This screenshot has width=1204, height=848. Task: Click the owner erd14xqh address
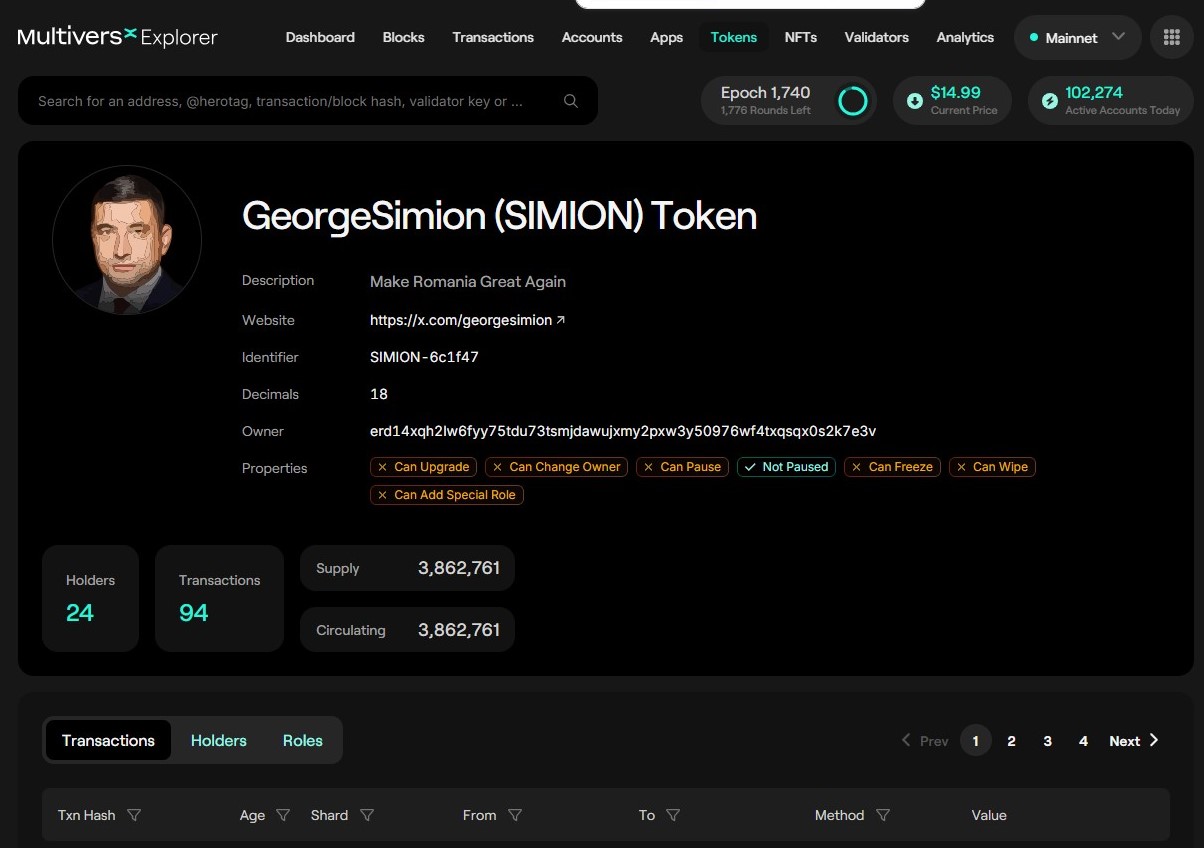623,431
